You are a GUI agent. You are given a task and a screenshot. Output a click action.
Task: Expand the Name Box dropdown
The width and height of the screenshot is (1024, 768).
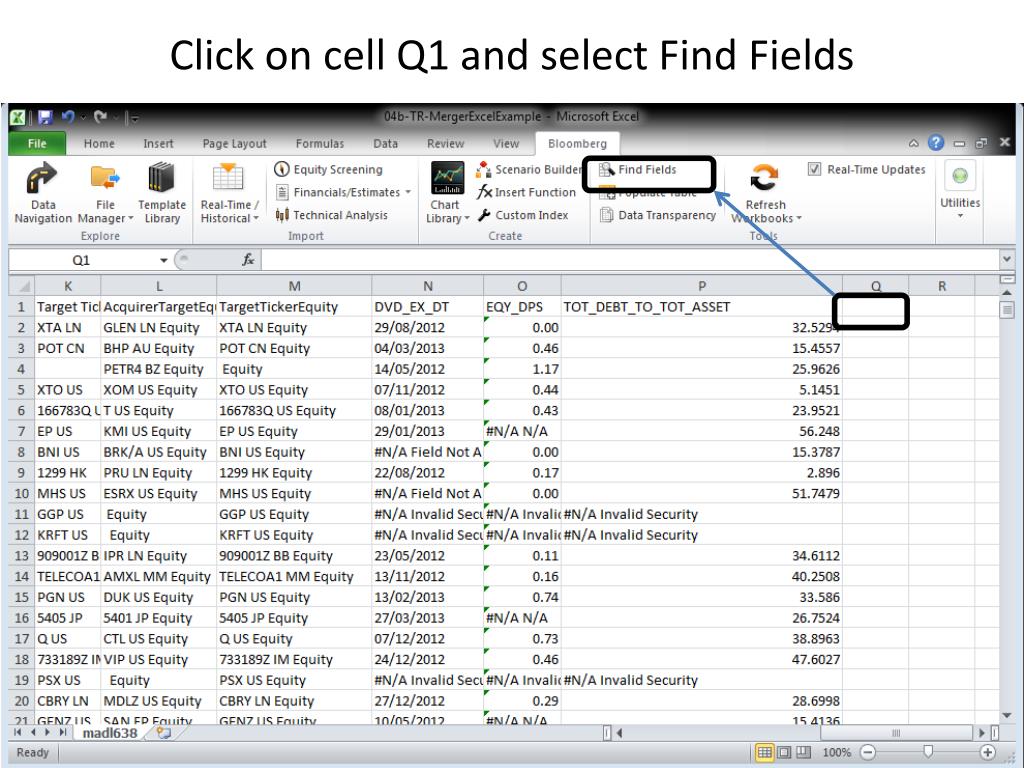click(163, 260)
